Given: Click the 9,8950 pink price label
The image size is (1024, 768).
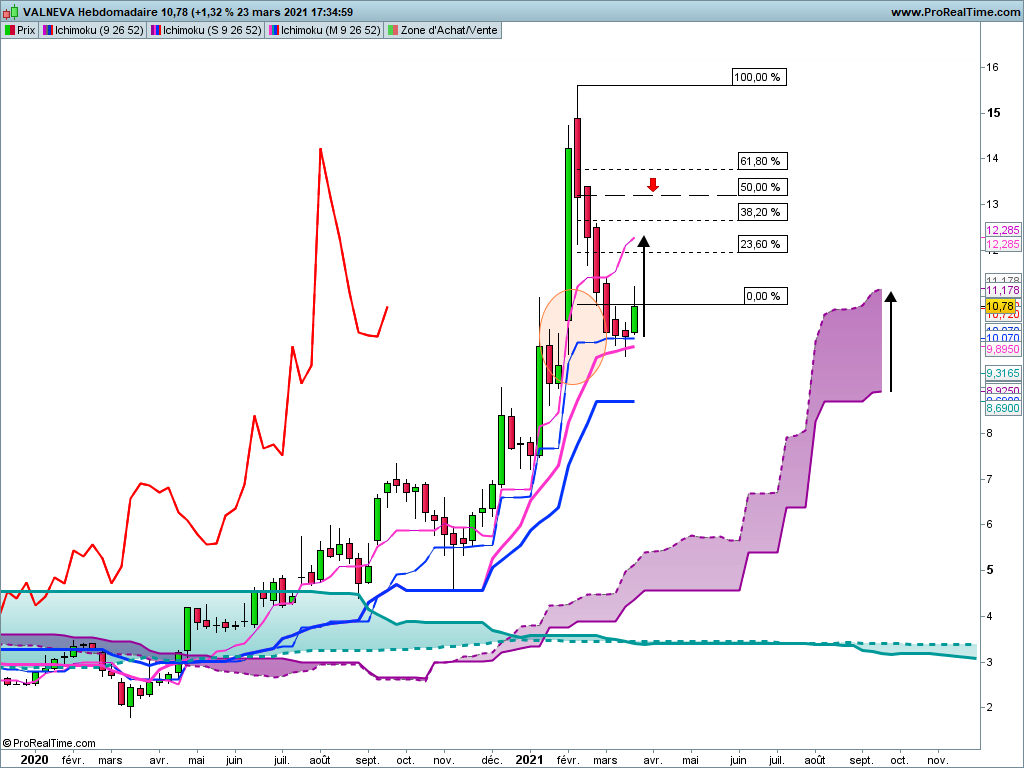Looking at the screenshot, I should 1002,349.
